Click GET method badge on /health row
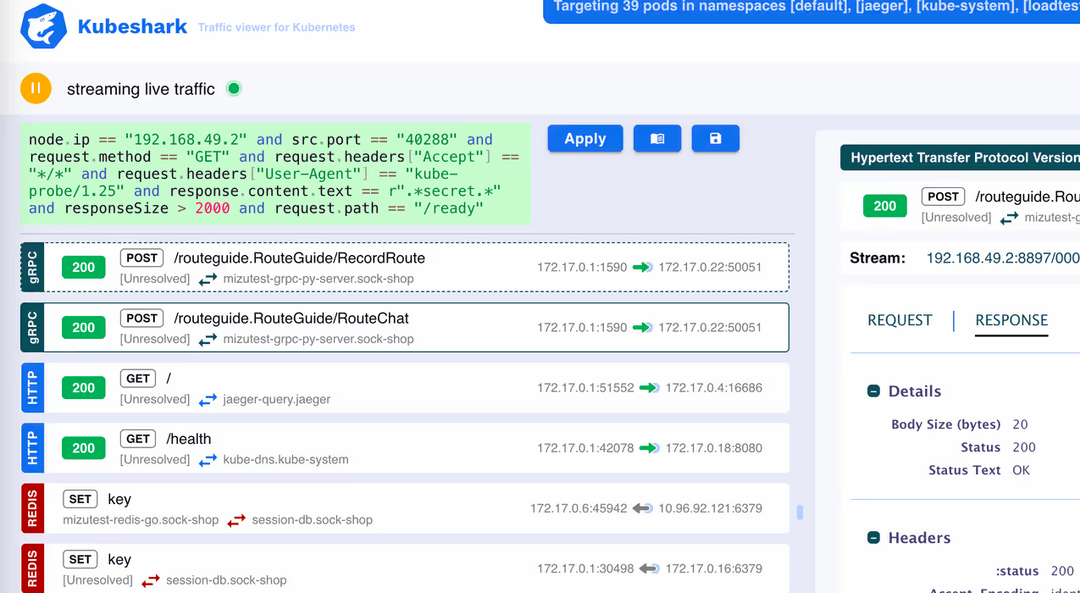Screen dimensions: 1080x593 (x=138, y=439)
